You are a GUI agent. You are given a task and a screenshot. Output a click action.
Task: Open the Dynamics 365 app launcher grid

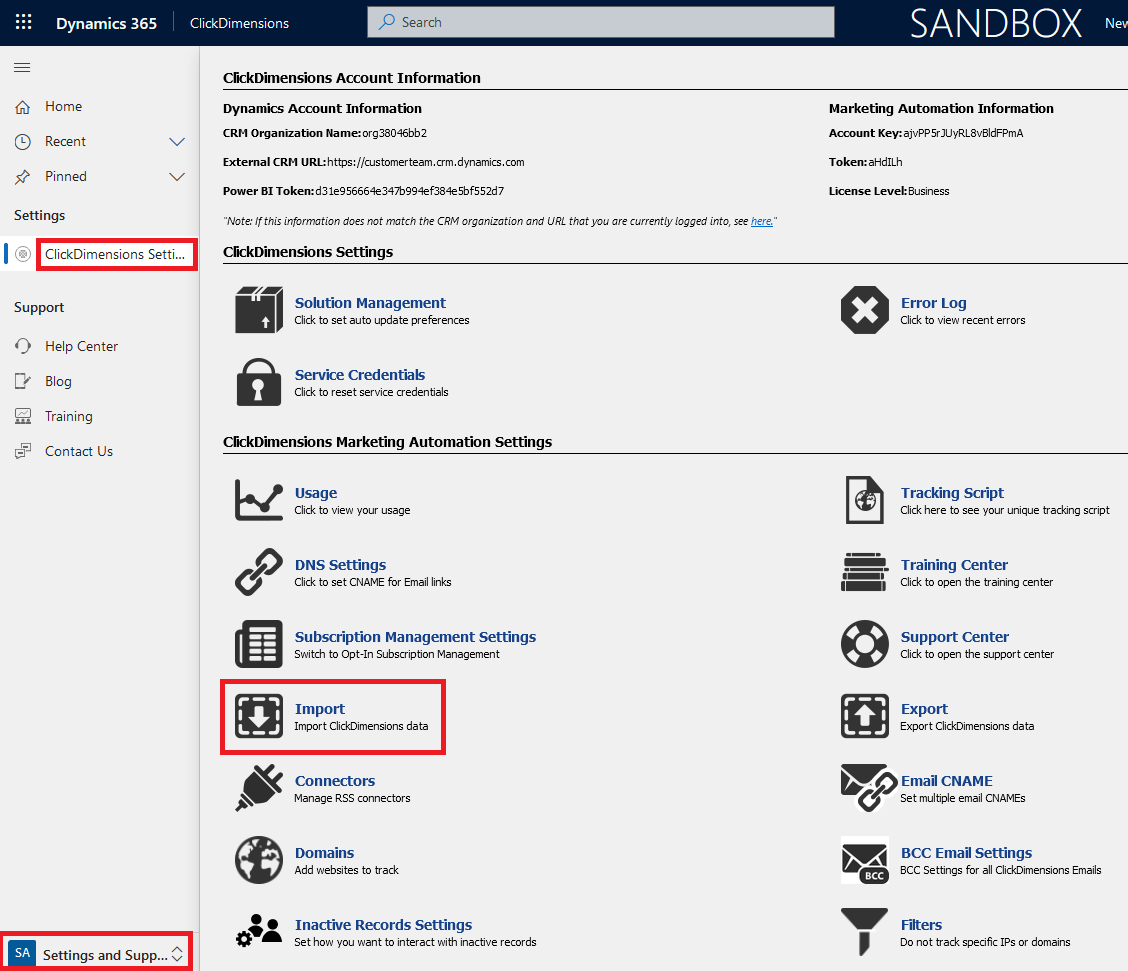coord(23,22)
